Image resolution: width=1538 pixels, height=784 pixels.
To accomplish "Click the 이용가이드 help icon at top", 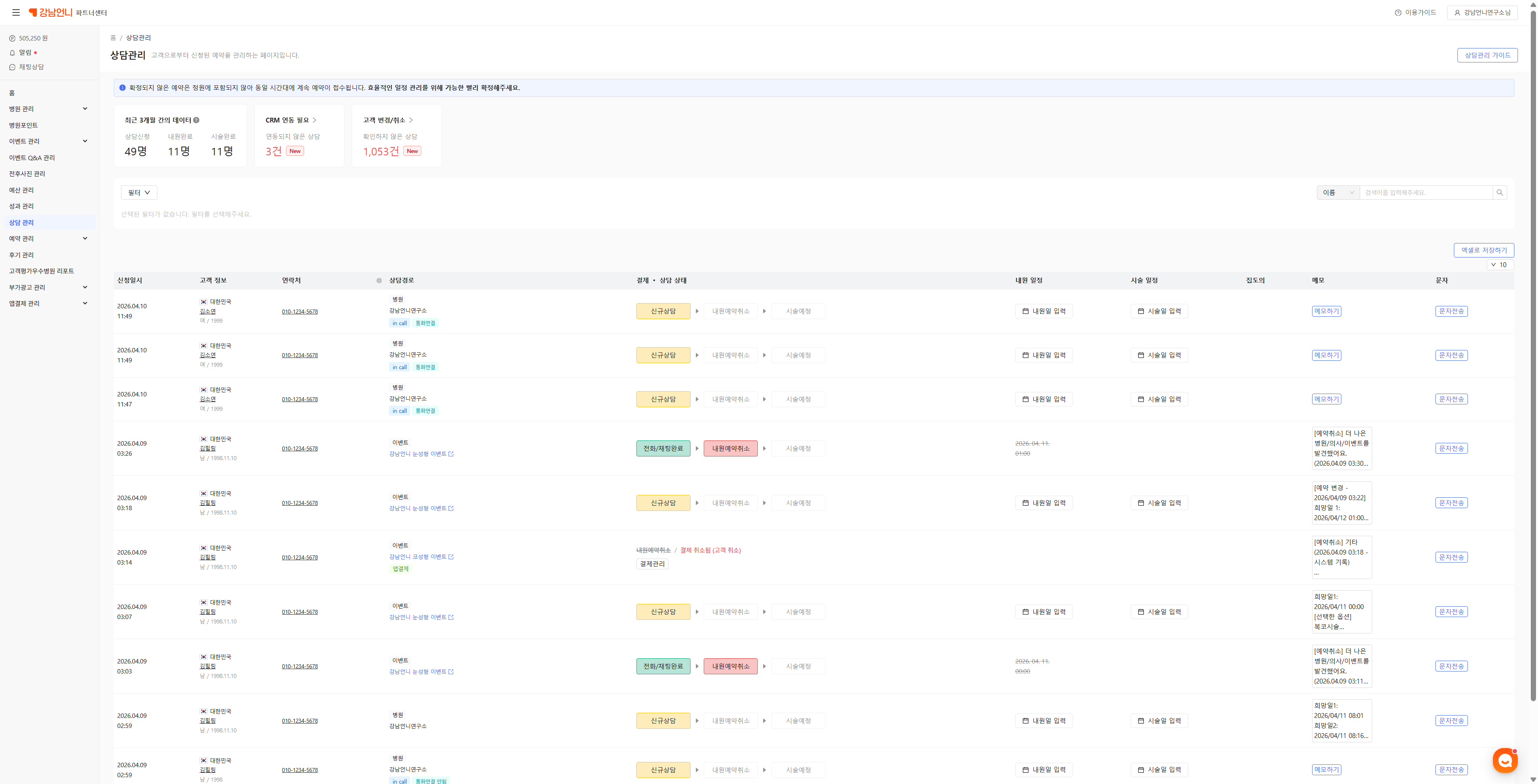I will pyautogui.click(x=1398, y=12).
